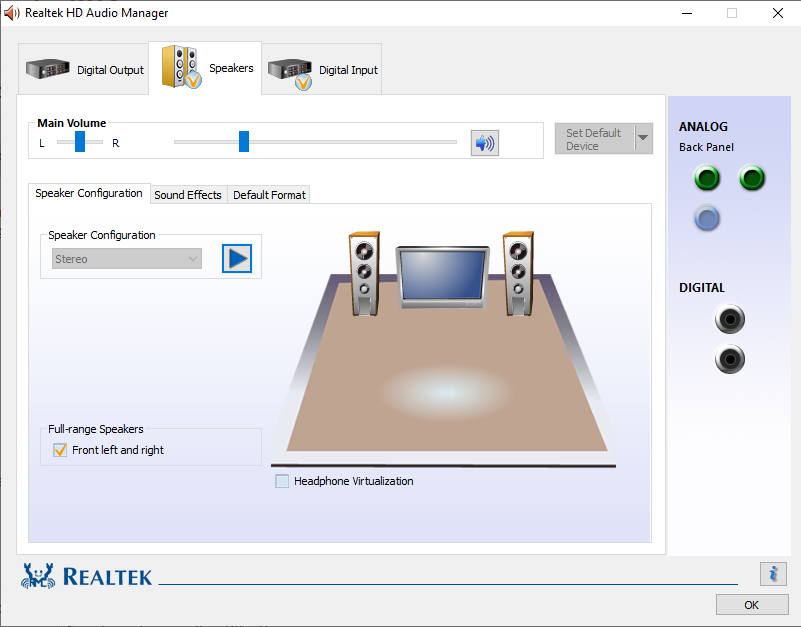Click the Main Volume label
The width and height of the screenshot is (801, 627).
pyautogui.click(x=72, y=123)
